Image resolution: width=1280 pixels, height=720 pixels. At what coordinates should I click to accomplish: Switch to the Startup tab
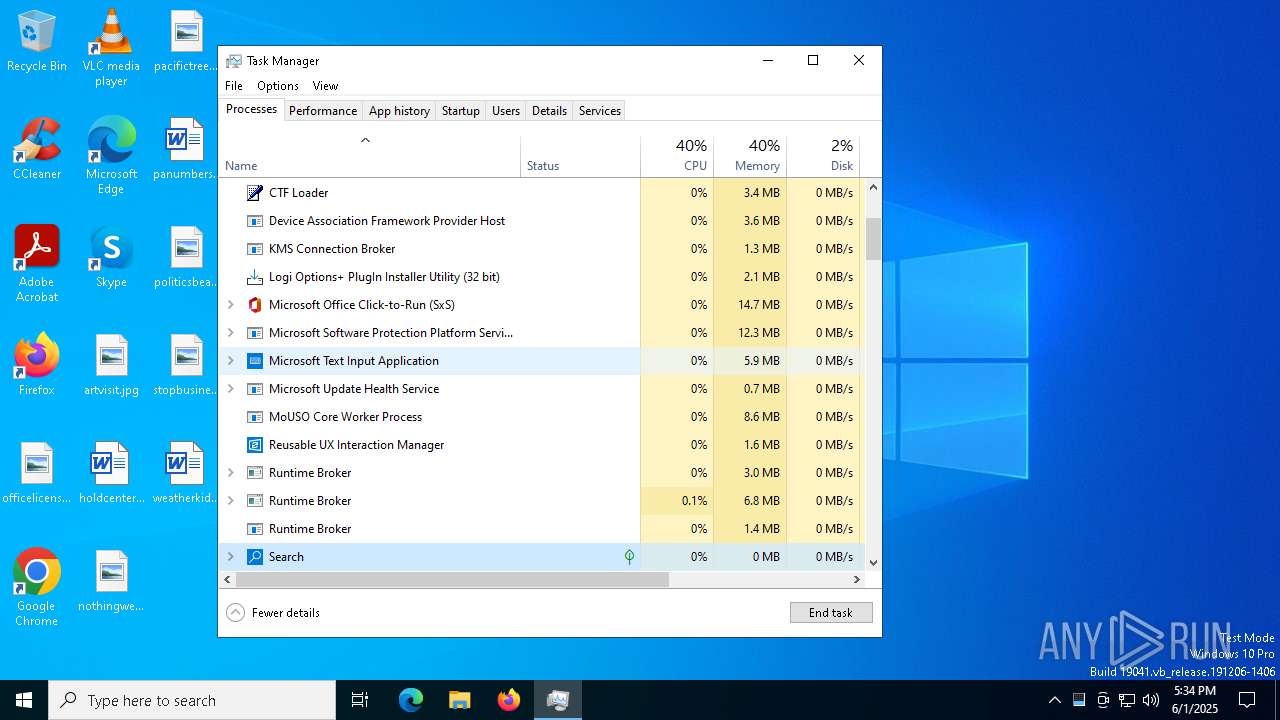point(461,111)
